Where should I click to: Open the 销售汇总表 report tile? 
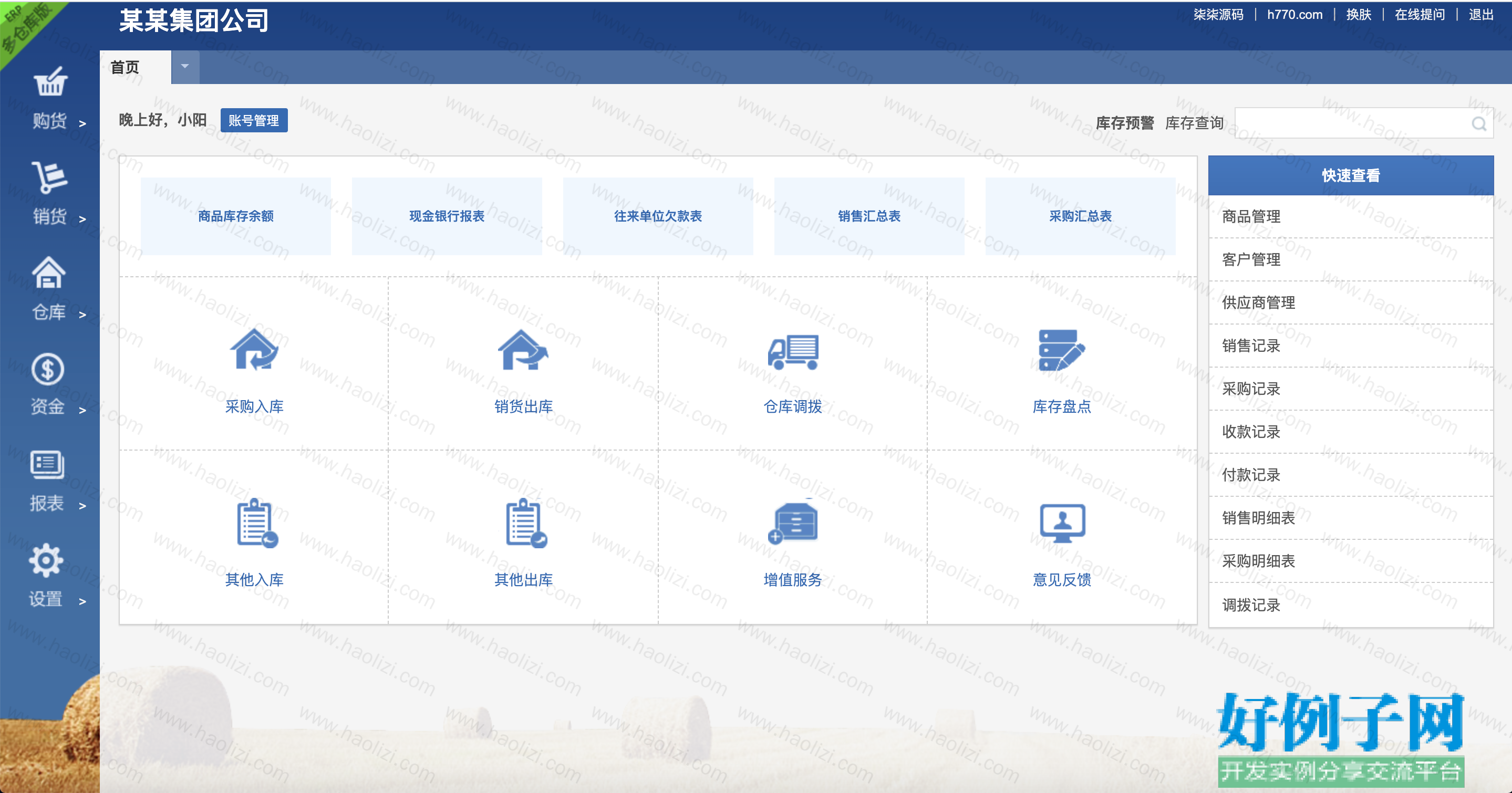coord(869,216)
